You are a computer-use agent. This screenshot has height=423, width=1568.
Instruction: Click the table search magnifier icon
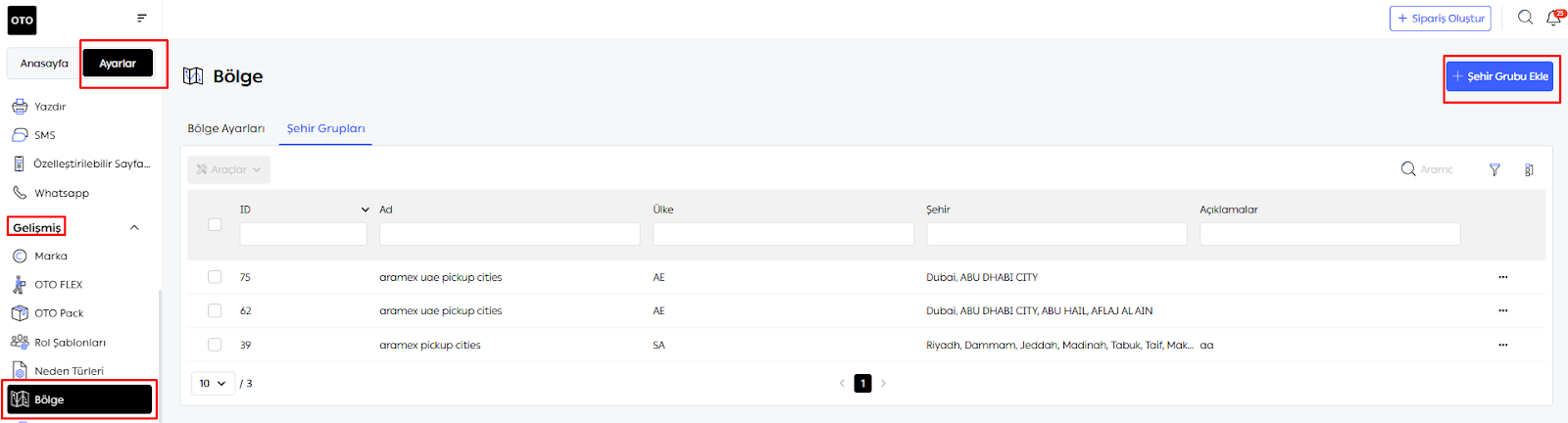click(1408, 168)
